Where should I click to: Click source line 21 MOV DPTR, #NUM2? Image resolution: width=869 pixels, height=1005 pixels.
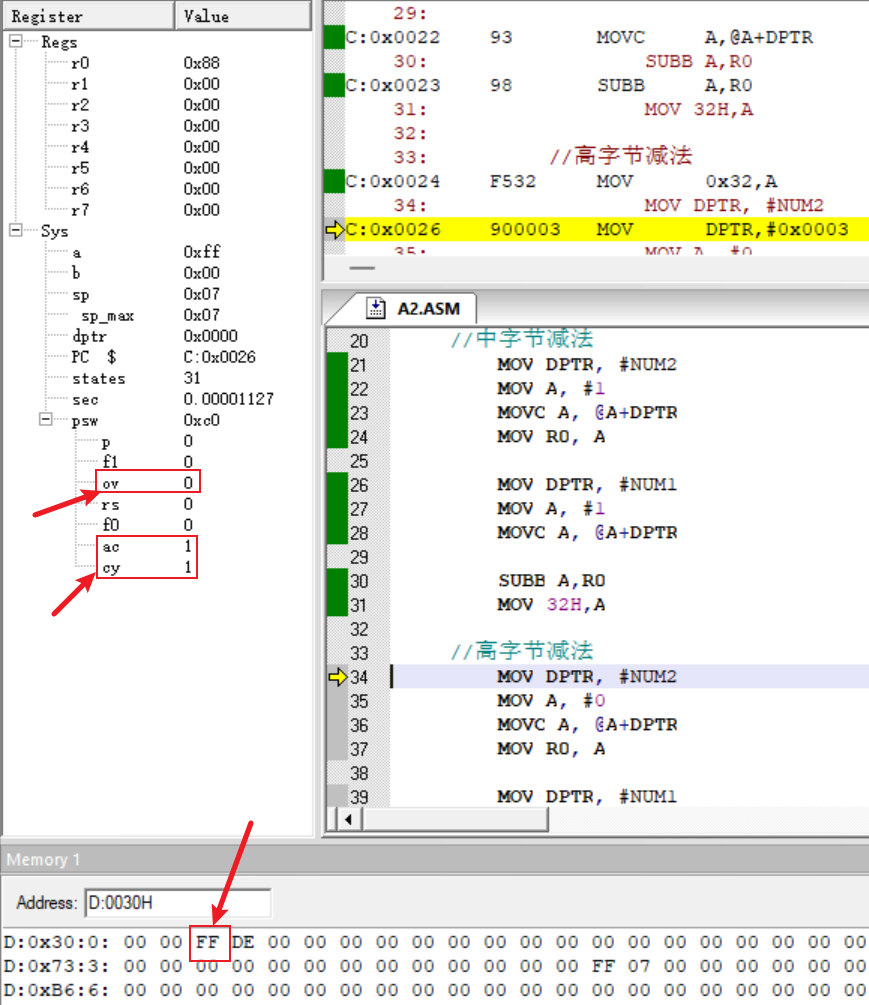pyautogui.click(x=586, y=365)
